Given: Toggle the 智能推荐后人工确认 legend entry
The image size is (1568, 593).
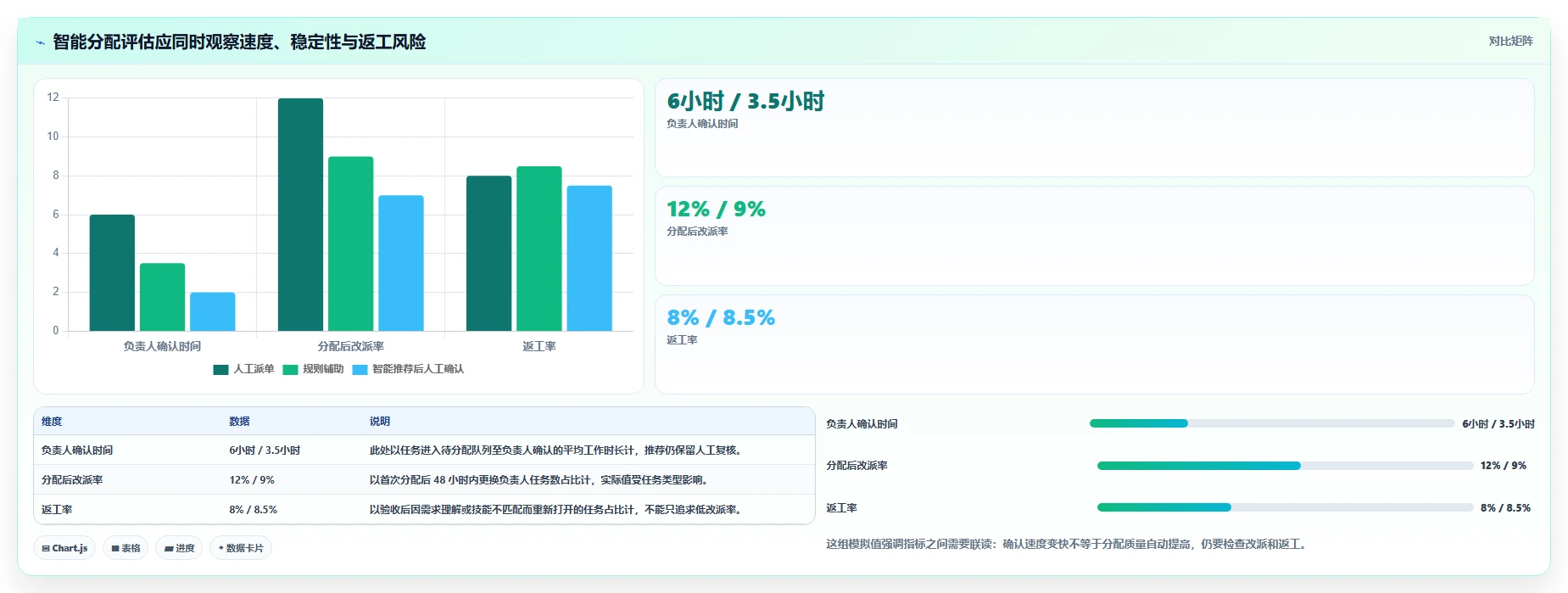Looking at the screenshot, I should [408, 369].
